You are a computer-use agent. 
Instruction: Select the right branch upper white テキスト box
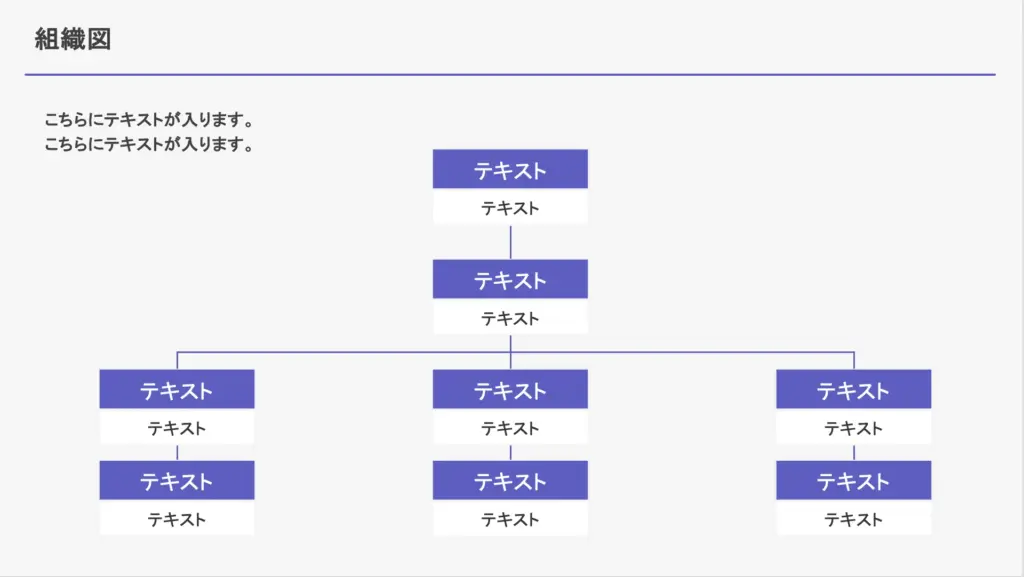pos(854,428)
